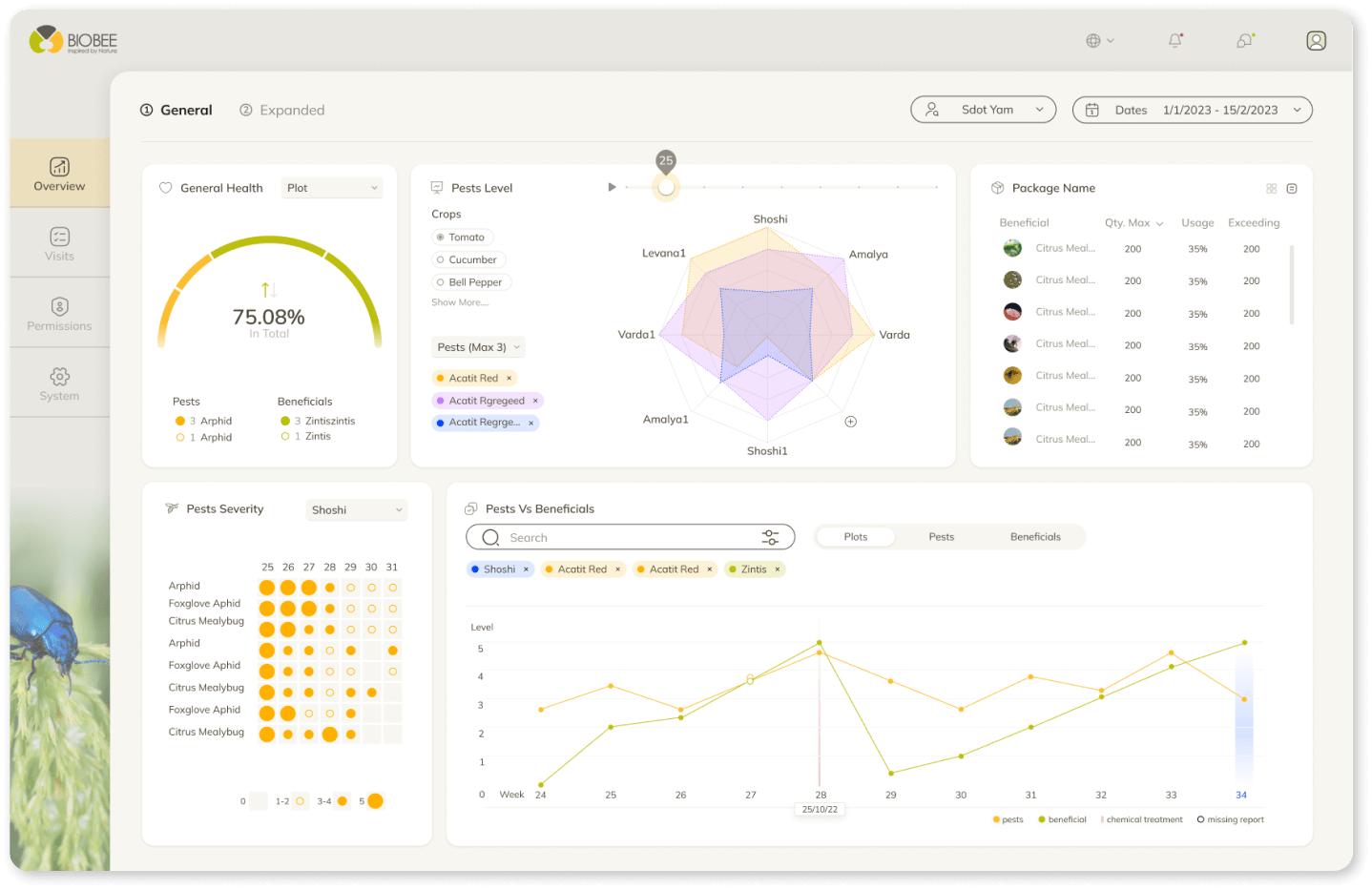The image size is (1372, 890).
Task: Open the filter icon in search bar
Action: point(770,538)
